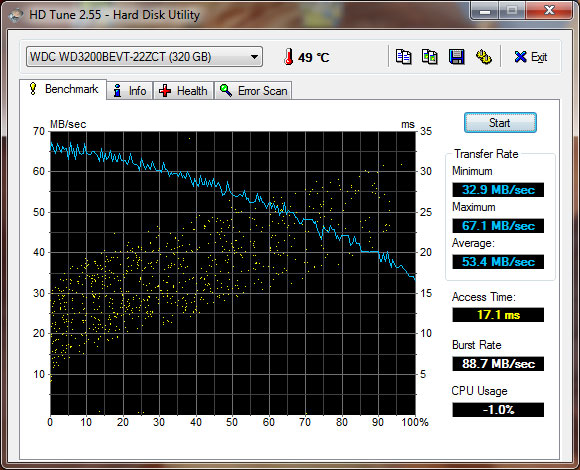Viewport: 580px width, 470px height.
Task: Maximize the HD Tune window
Action: click(x=512, y=10)
